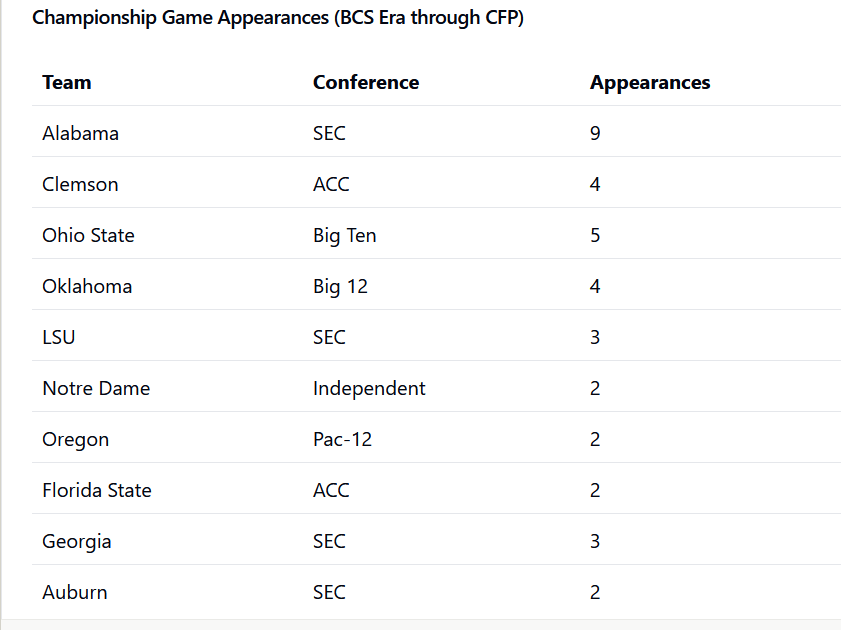The height and width of the screenshot is (630, 841).
Task: Select the Clemson team cell
Action: point(80,185)
